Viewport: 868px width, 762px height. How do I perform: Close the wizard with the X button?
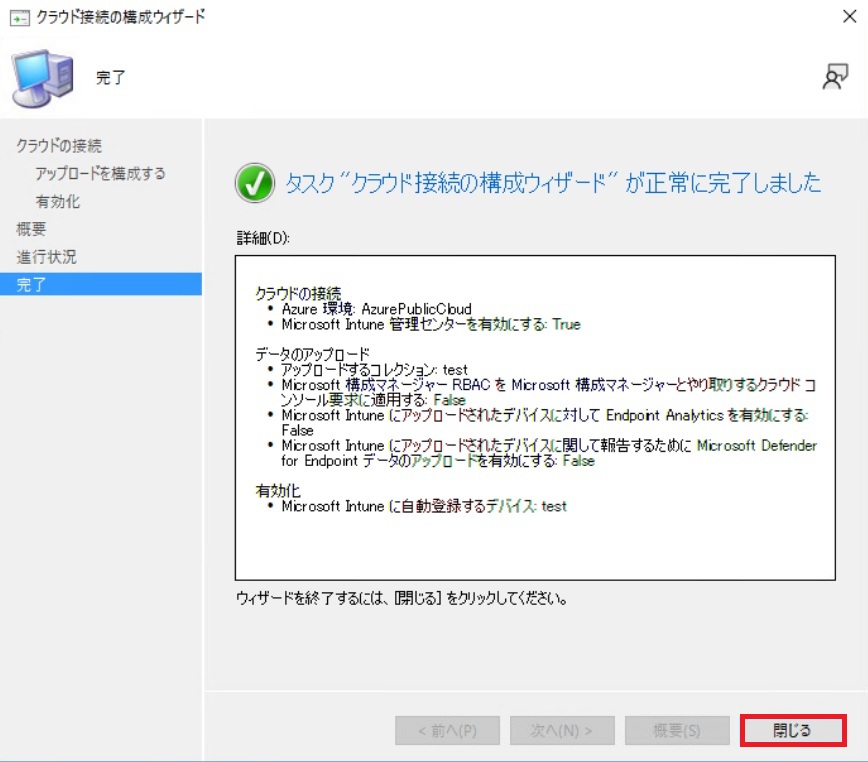tap(848, 18)
